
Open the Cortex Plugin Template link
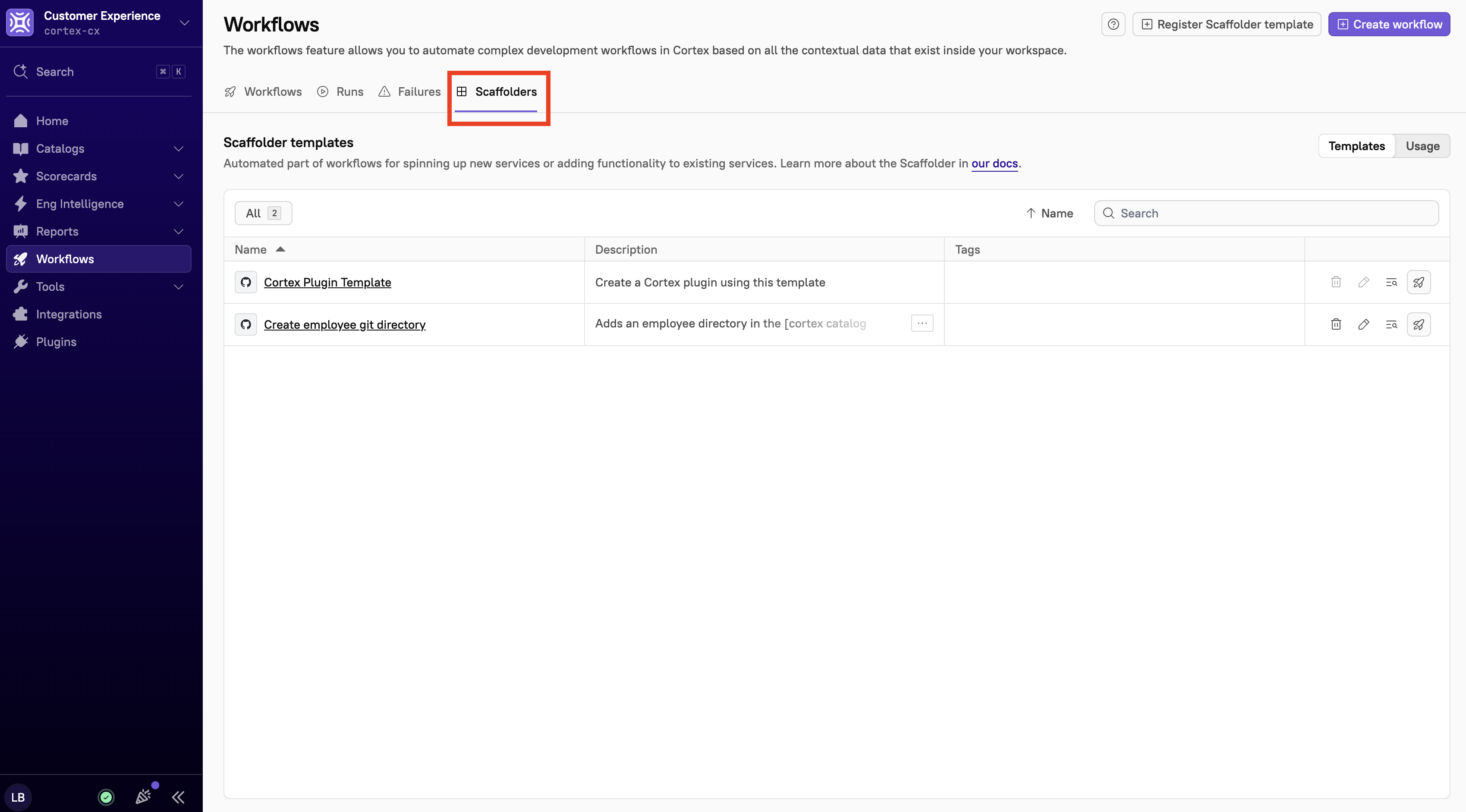click(x=327, y=282)
